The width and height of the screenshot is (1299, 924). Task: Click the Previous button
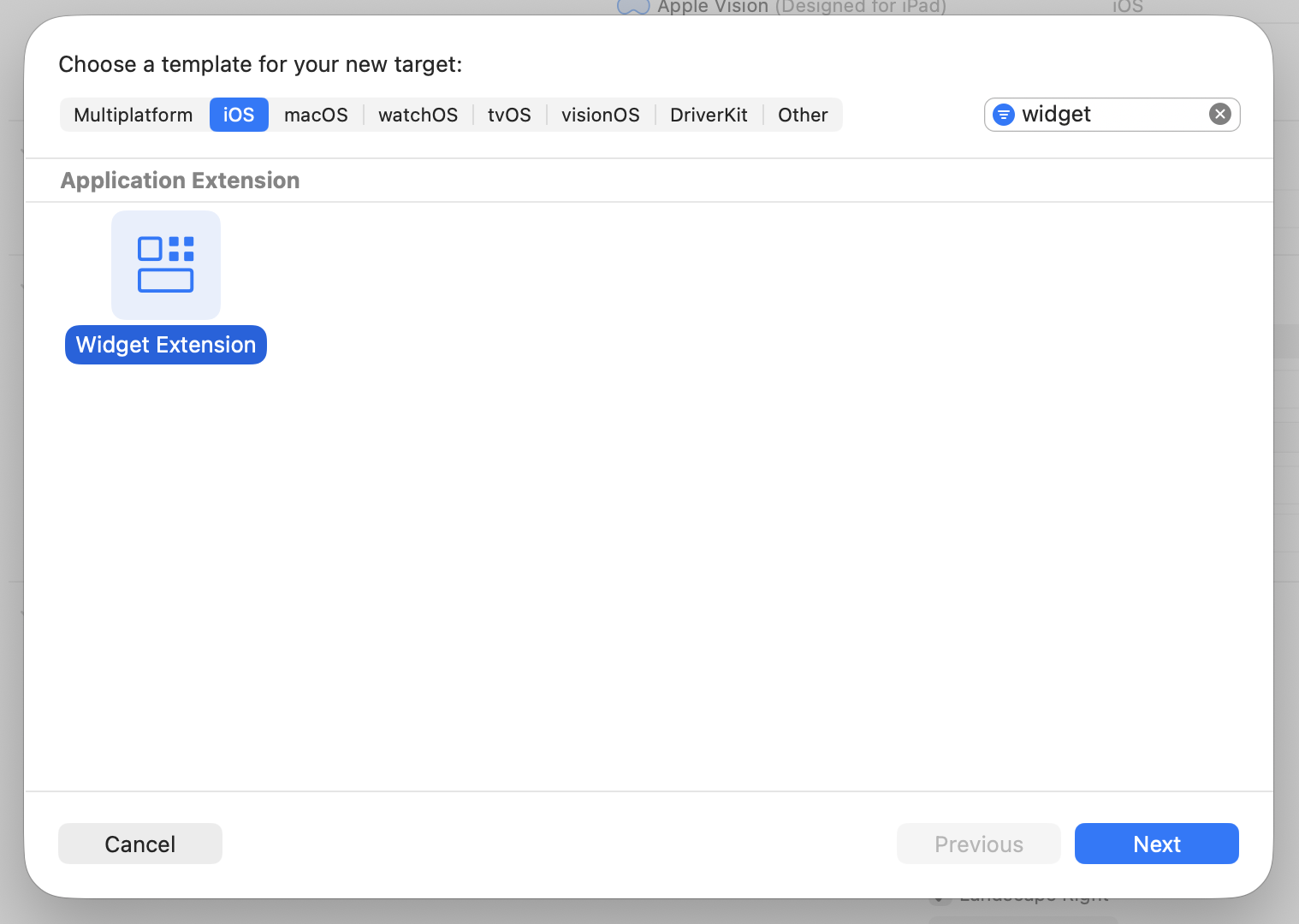pyautogui.click(x=978, y=844)
